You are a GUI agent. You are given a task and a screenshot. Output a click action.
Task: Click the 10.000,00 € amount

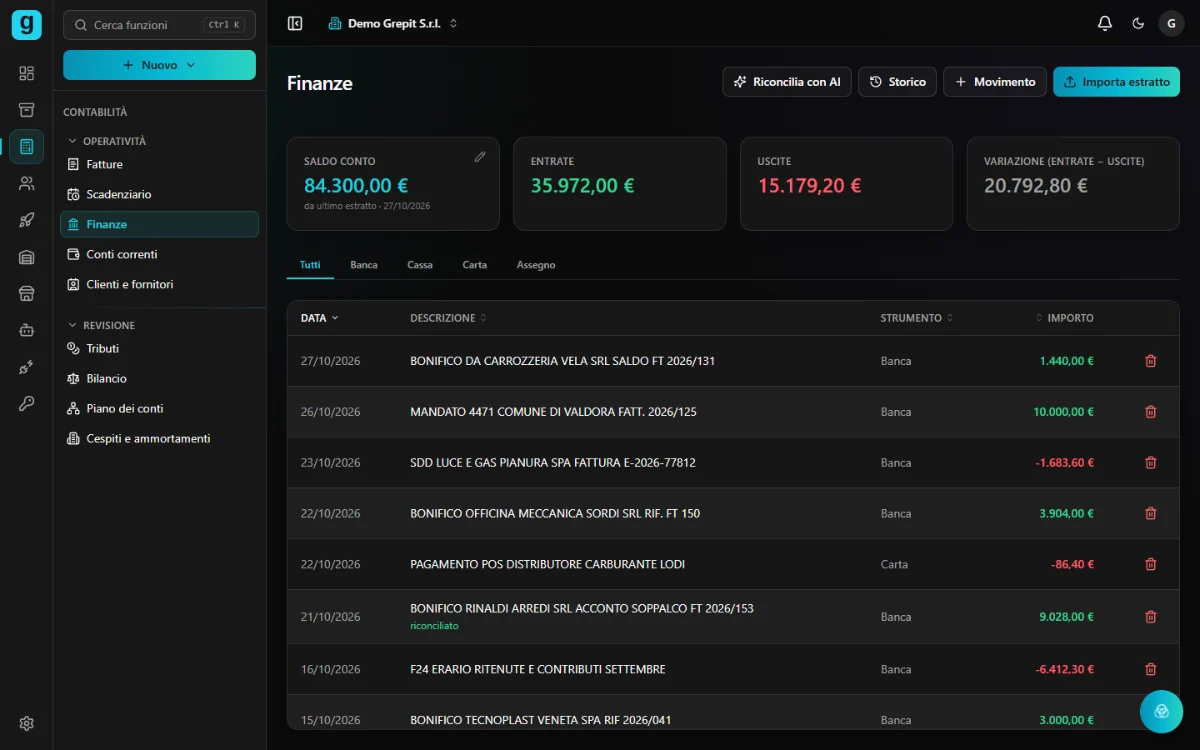1064,412
